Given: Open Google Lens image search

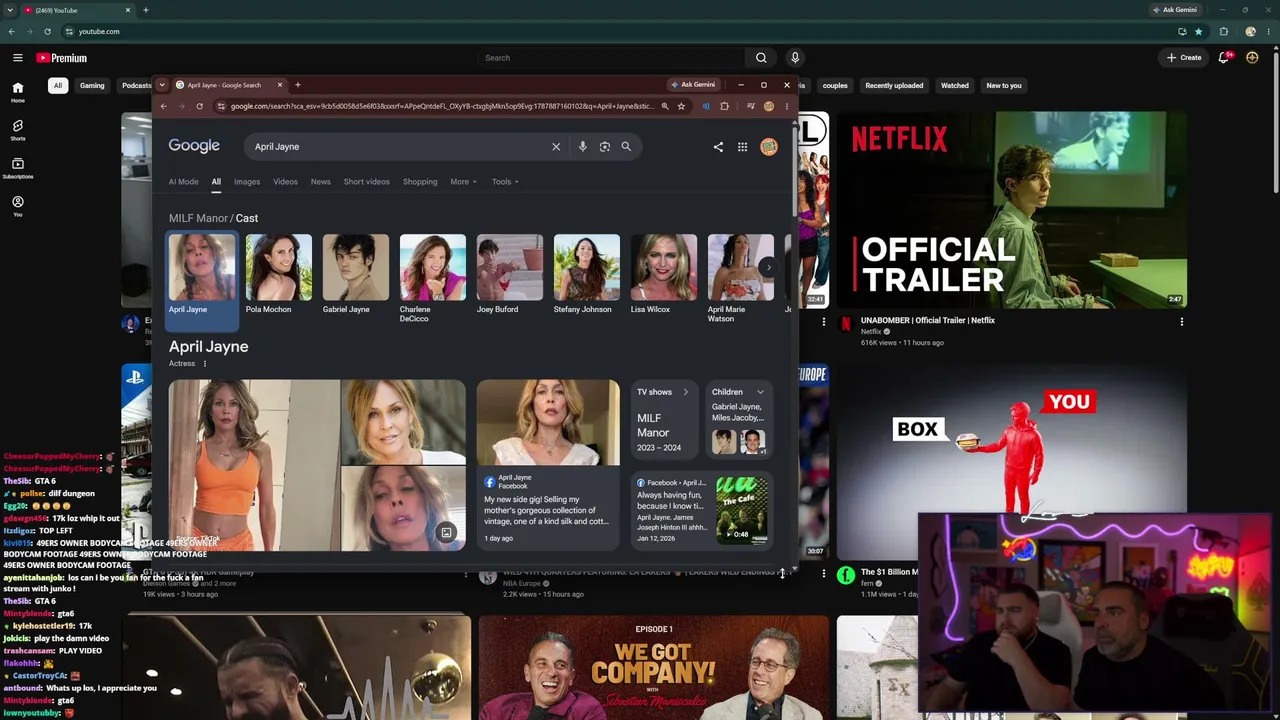Looking at the screenshot, I should click(x=604, y=147).
